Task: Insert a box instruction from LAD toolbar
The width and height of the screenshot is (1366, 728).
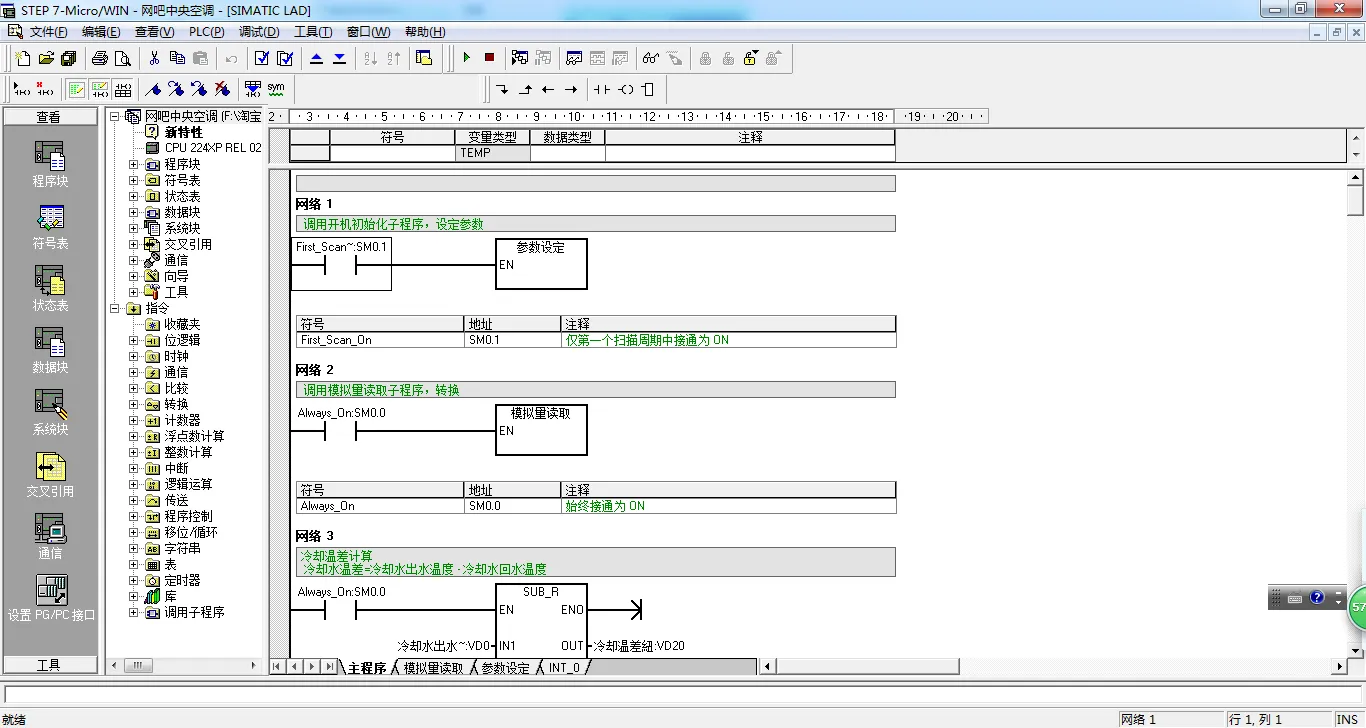Action: (648, 89)
